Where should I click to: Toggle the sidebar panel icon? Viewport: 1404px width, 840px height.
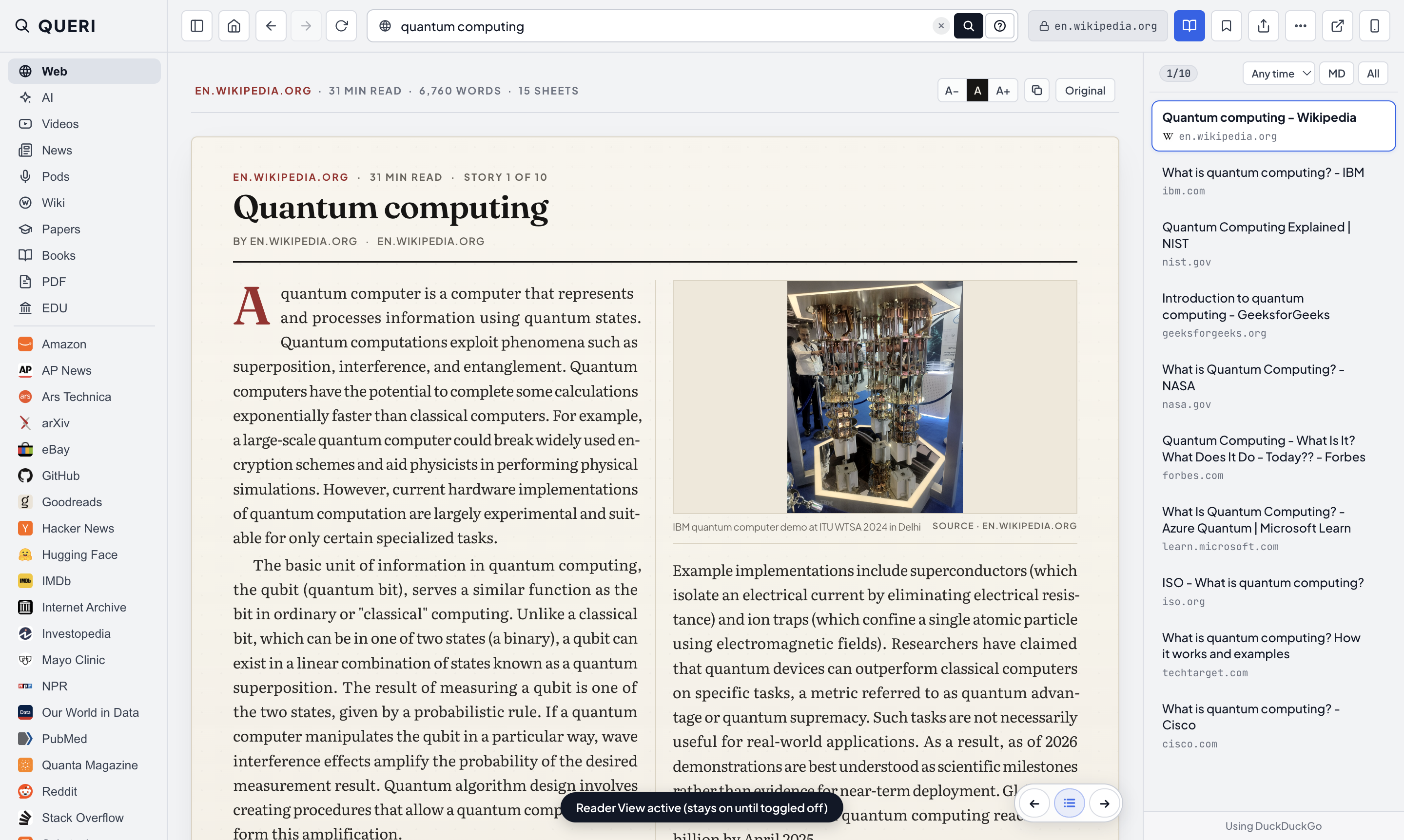tap(196, 26)
